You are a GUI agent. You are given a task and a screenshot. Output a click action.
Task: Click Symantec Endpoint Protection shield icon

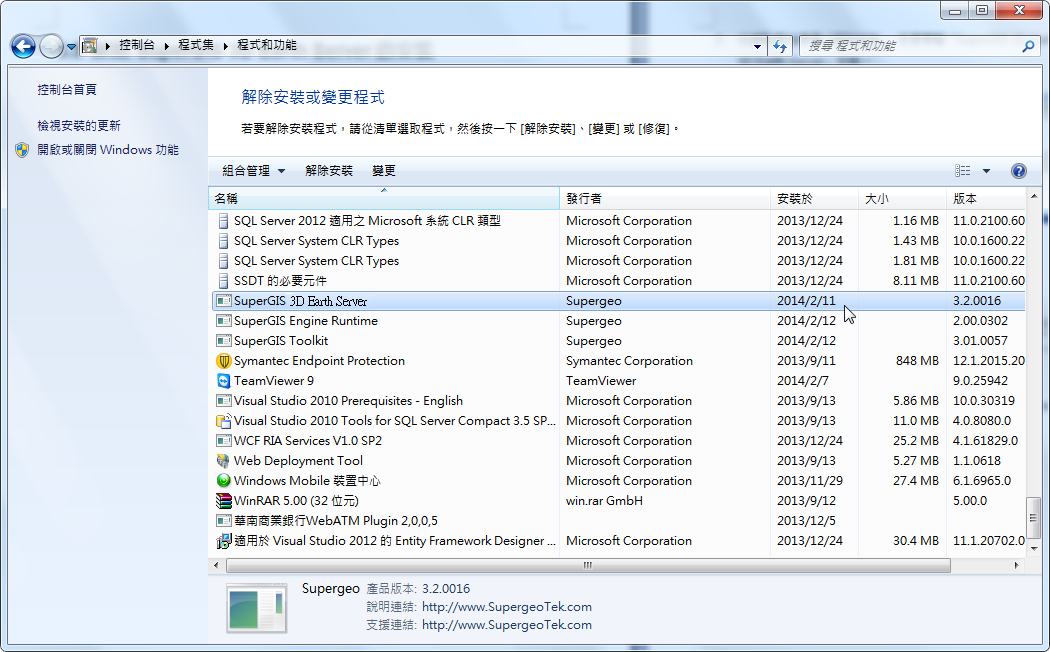224,361
